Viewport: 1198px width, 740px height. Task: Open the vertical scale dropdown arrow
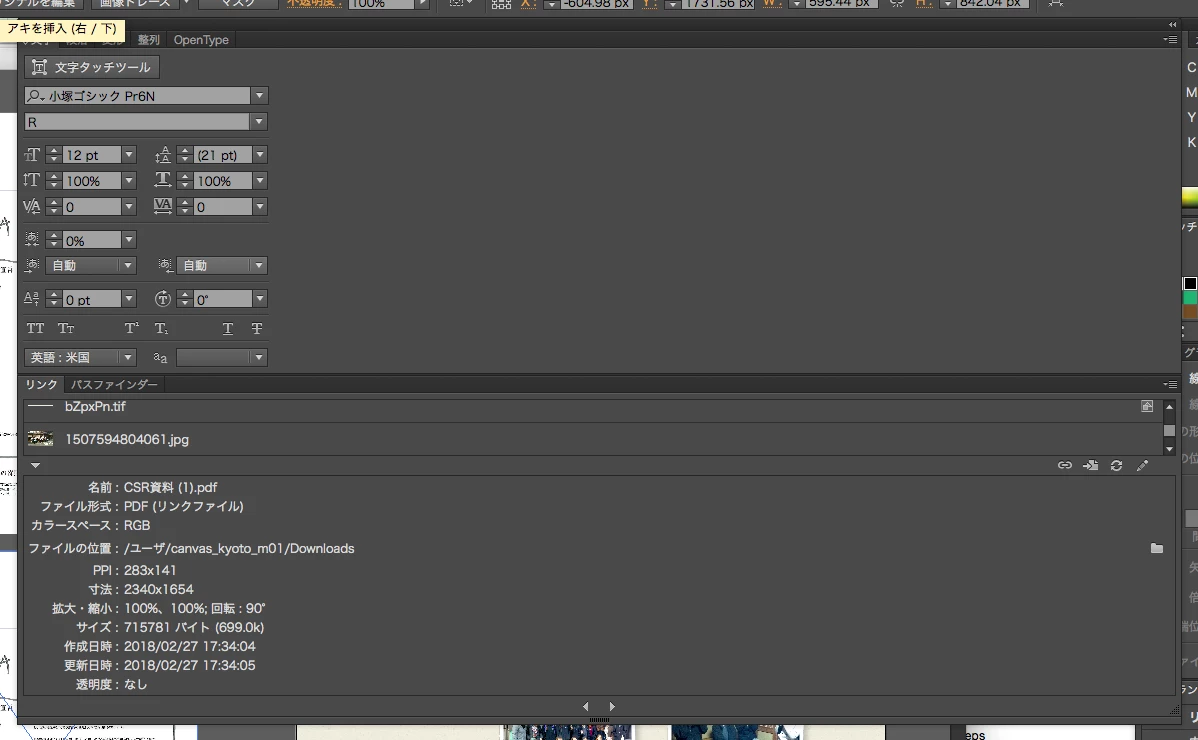click(129, 181)
